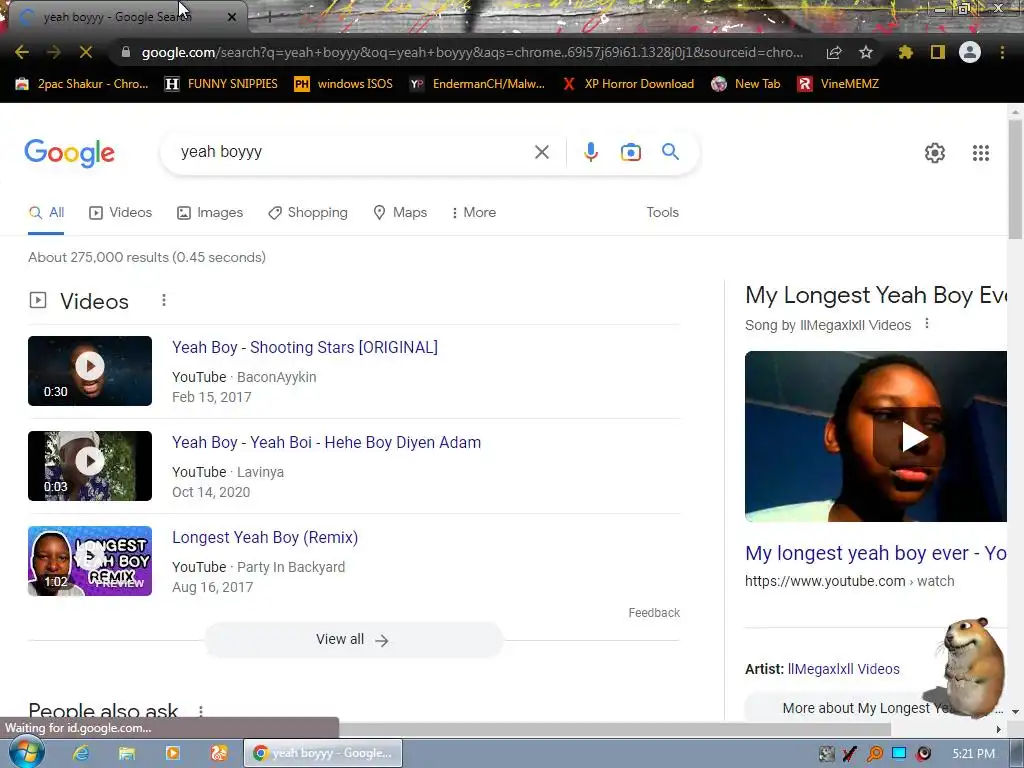Open FUNNY SNIPPIES bookmark

tap(221, 84)
